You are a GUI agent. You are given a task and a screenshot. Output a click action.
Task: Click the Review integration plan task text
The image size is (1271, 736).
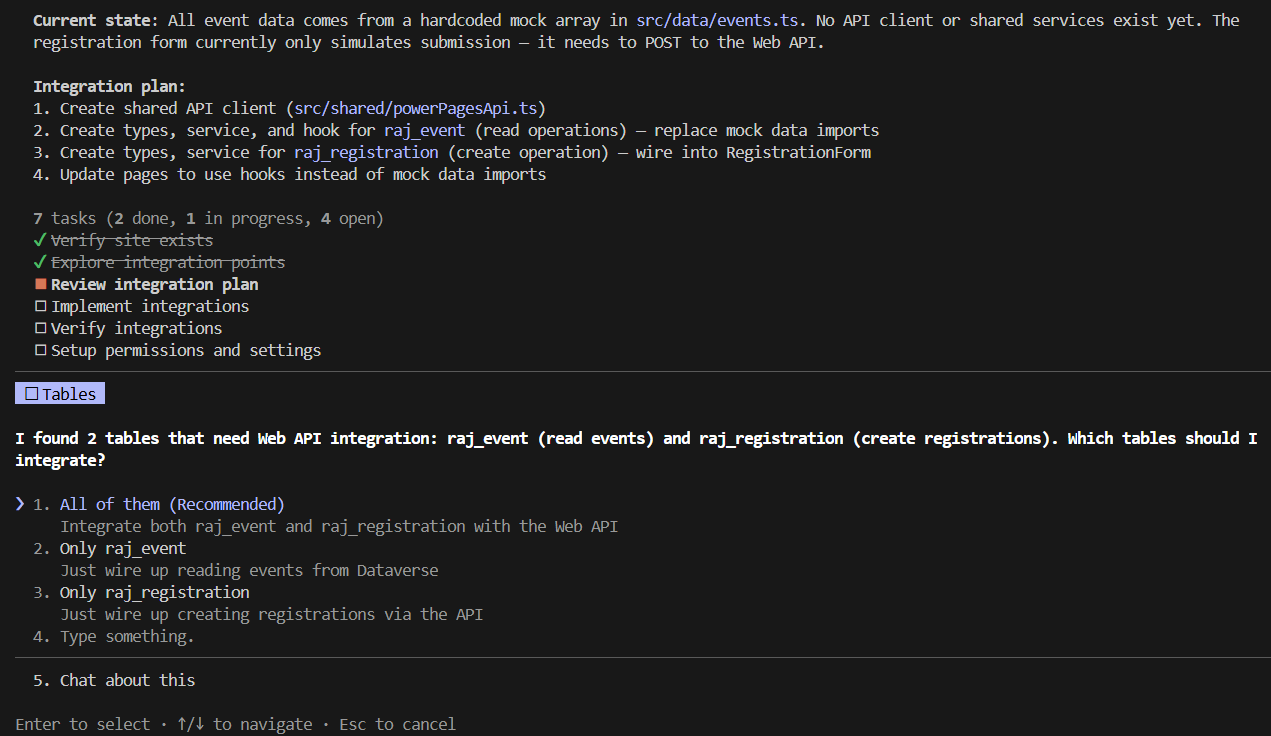click(x=155, y=284)
